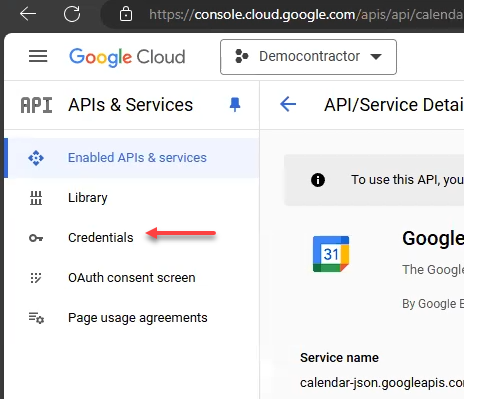Go back using the browser back arrow
This screenshot has height=399, width=477.
tap(28, 14)
